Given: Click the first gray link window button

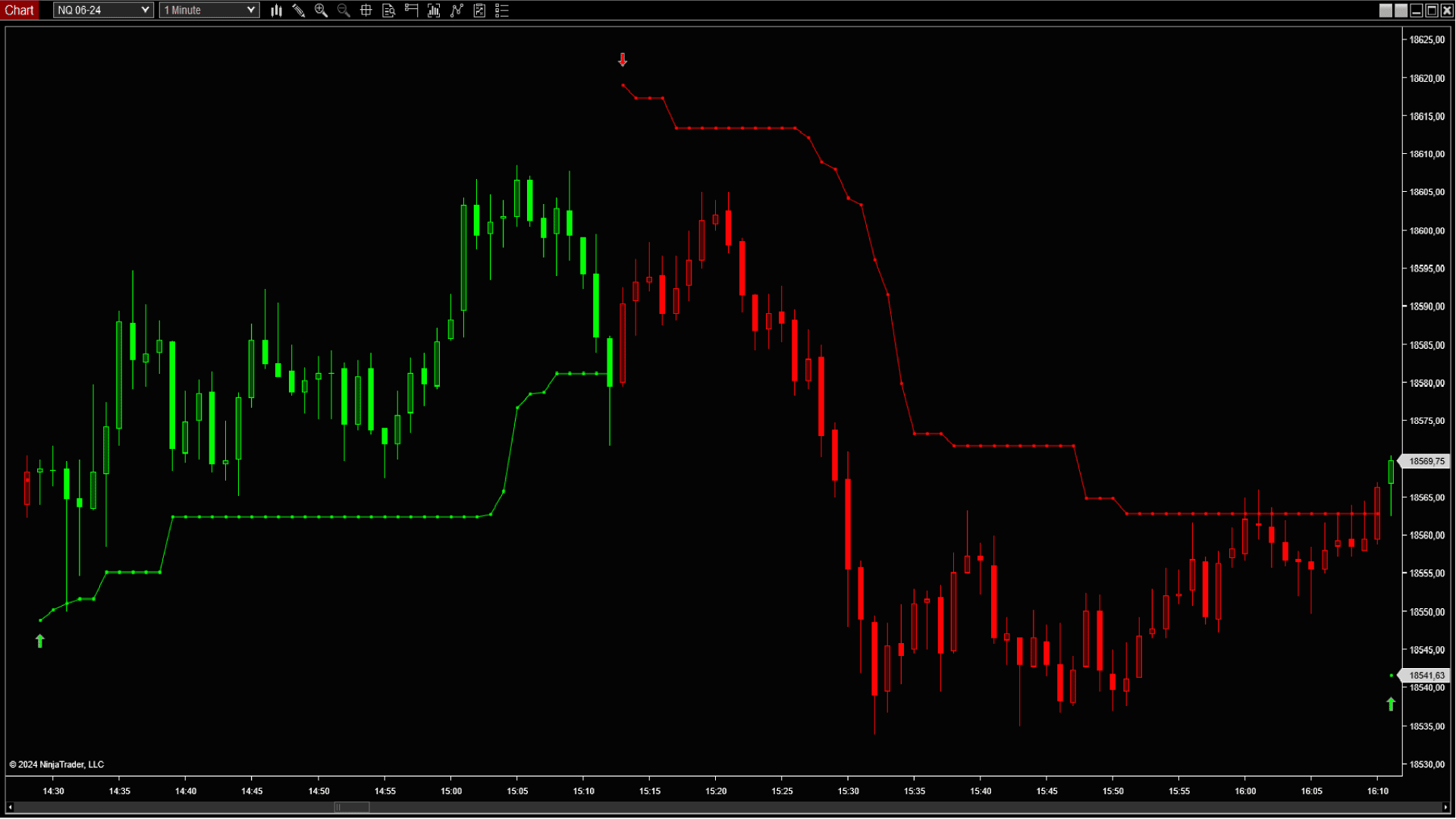Looking at the screenshot, I should 1385,11.
